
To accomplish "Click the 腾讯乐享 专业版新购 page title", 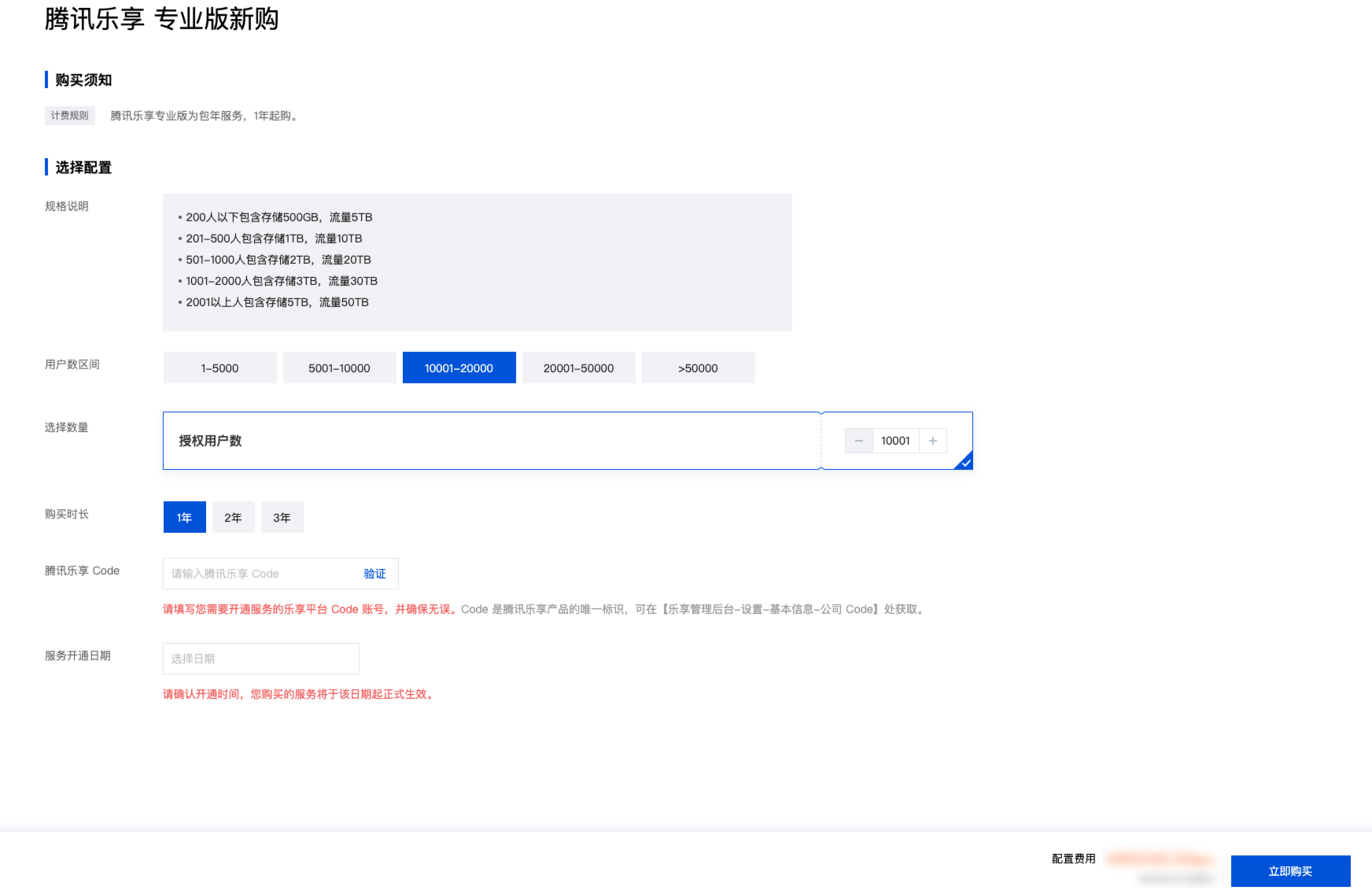I will [x=162, y=19].
